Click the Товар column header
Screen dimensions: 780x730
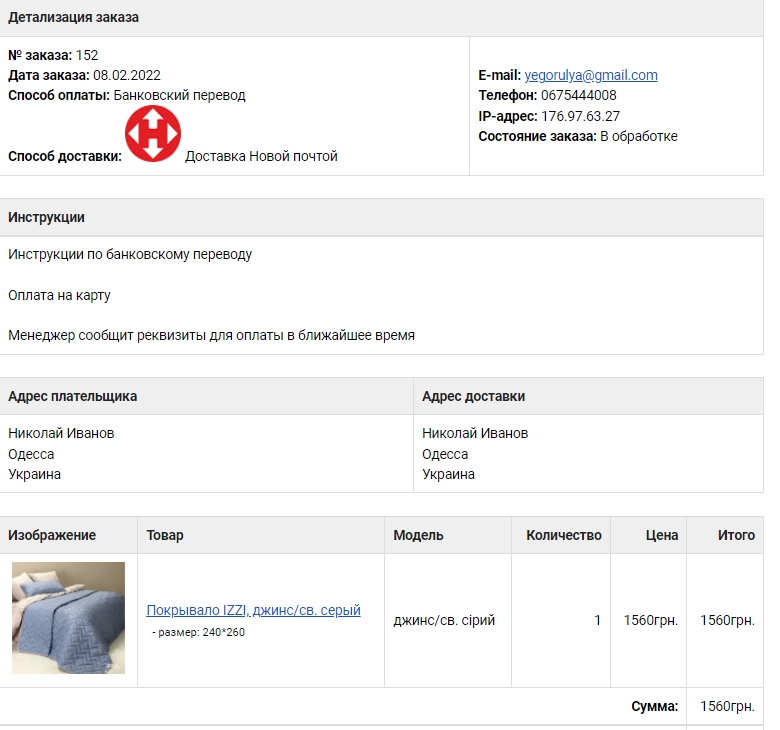(165, 535)
